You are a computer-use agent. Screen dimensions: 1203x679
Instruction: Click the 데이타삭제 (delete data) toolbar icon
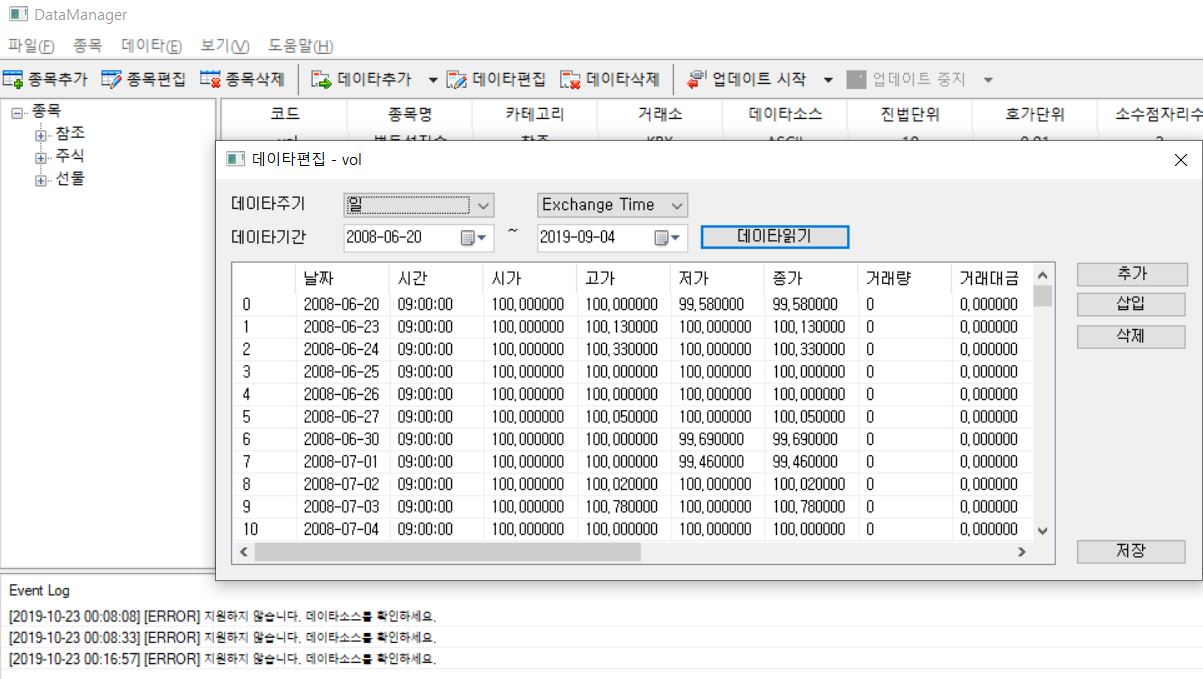point(570,79)
